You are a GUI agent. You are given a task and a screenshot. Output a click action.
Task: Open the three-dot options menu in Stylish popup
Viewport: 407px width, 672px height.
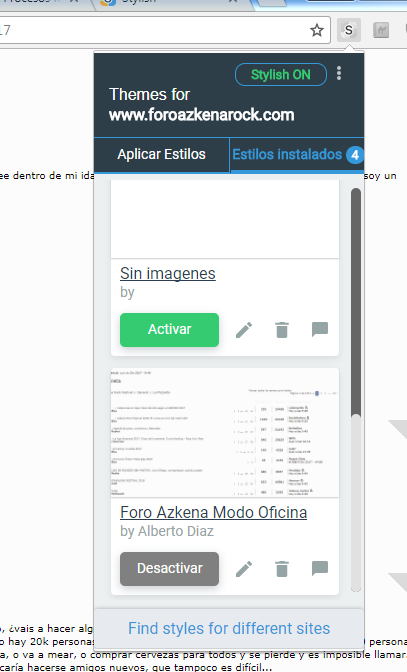pyautogui.click(x=339, y=73)
